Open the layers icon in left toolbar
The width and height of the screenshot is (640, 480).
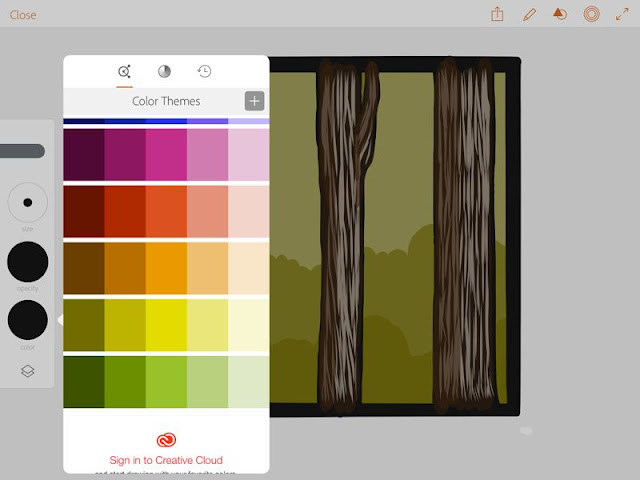tap(27, 371)
